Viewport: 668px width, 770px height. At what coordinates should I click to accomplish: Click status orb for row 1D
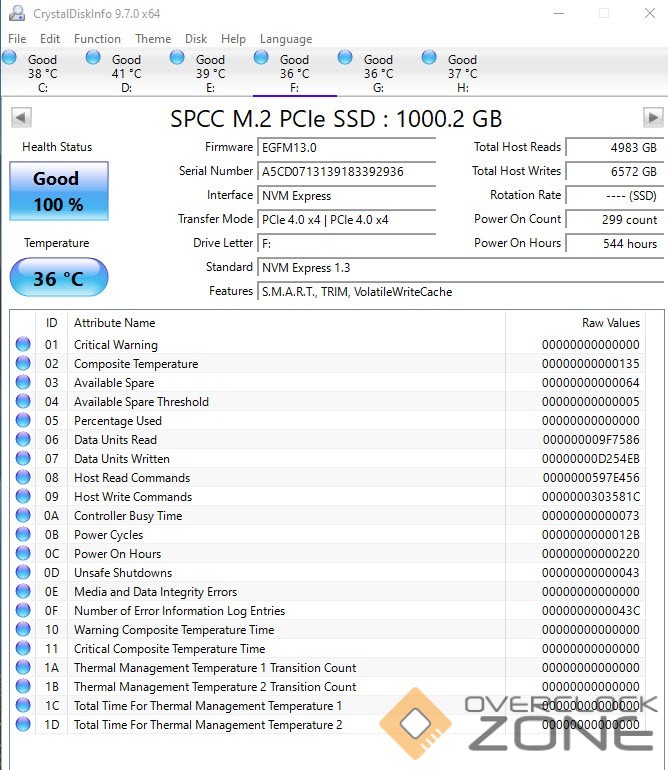tap(23, 724)
